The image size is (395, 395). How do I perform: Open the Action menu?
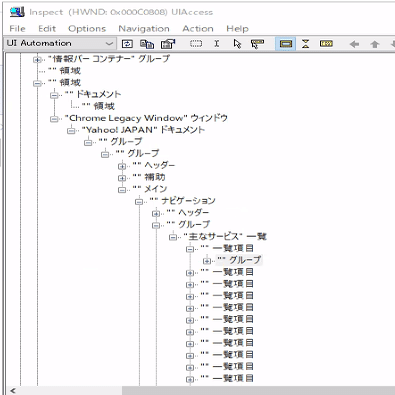[x=198, y=29]
